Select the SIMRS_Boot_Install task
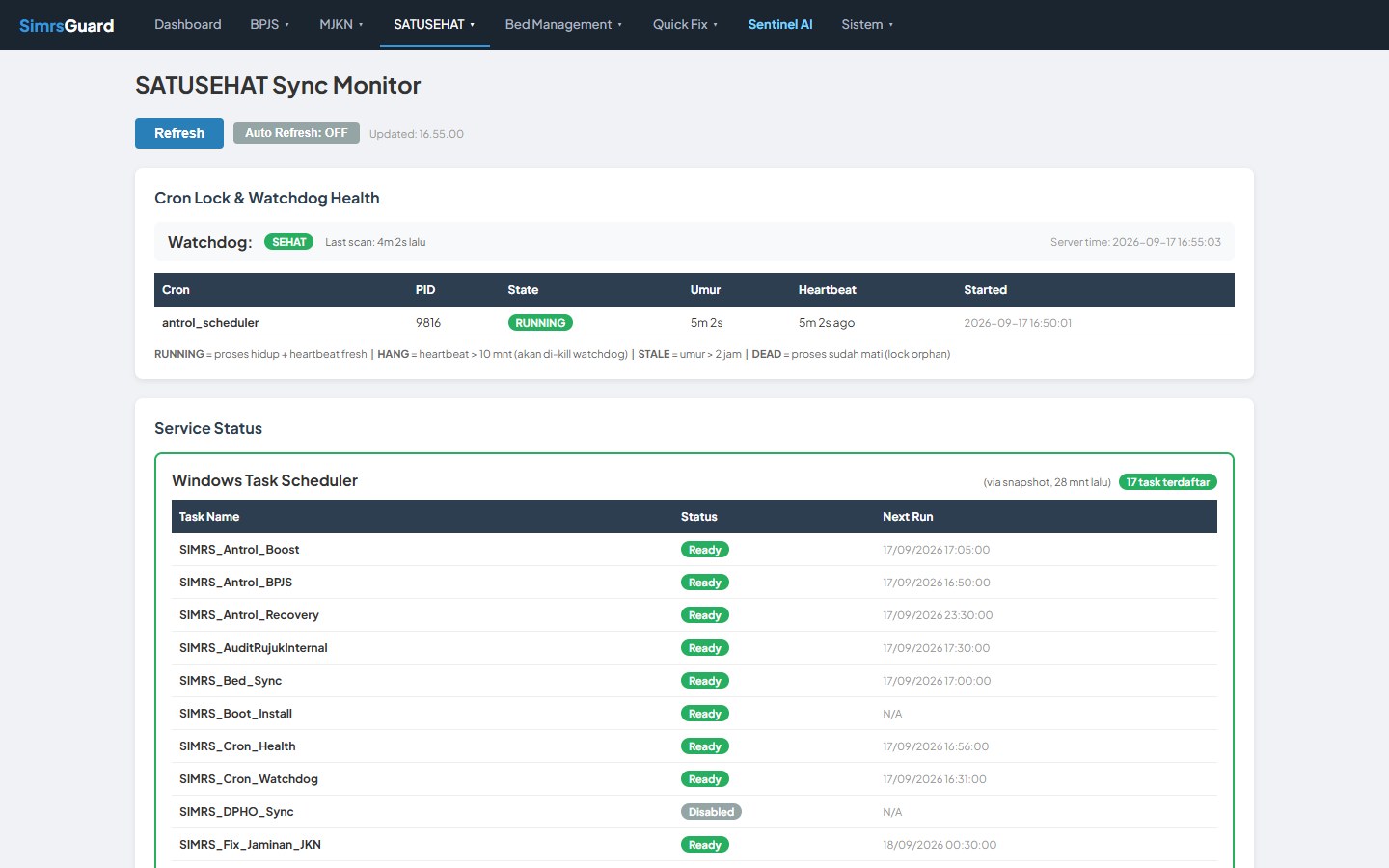 click(235, 714)
